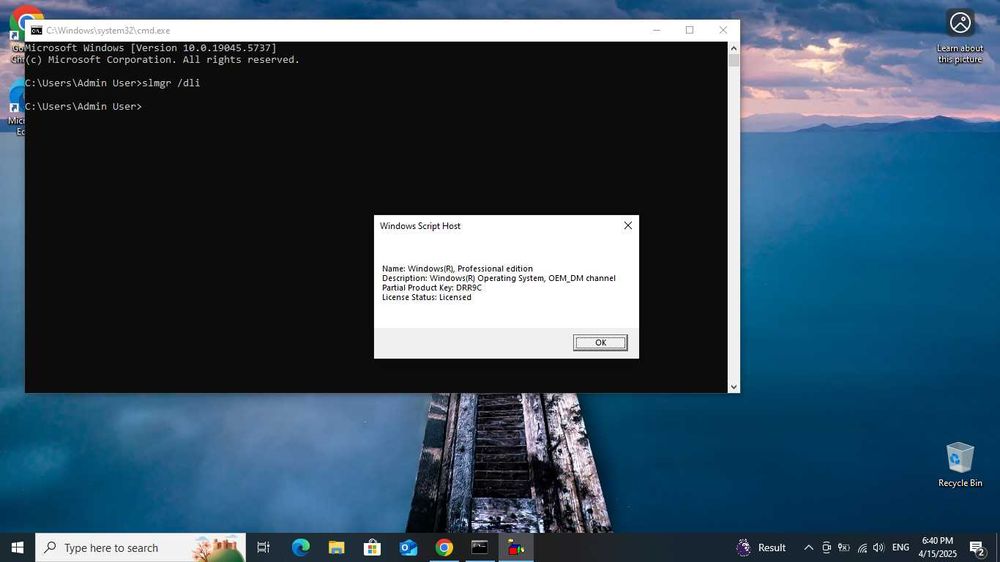Open the Result news widget on taskbar
1000x562 pixels.
[761, 547]
